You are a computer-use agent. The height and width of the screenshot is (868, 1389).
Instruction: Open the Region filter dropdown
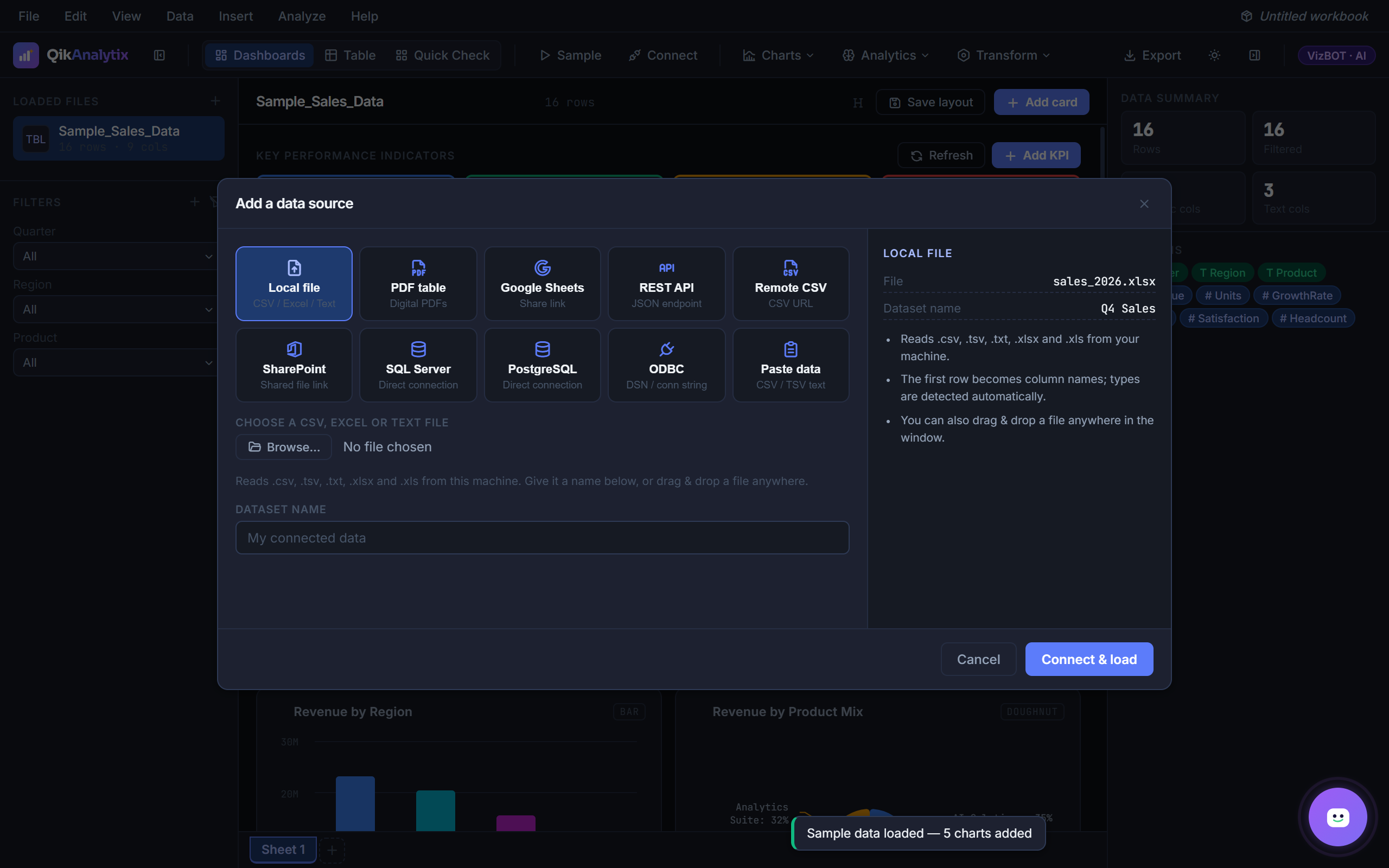coord(116,309)
